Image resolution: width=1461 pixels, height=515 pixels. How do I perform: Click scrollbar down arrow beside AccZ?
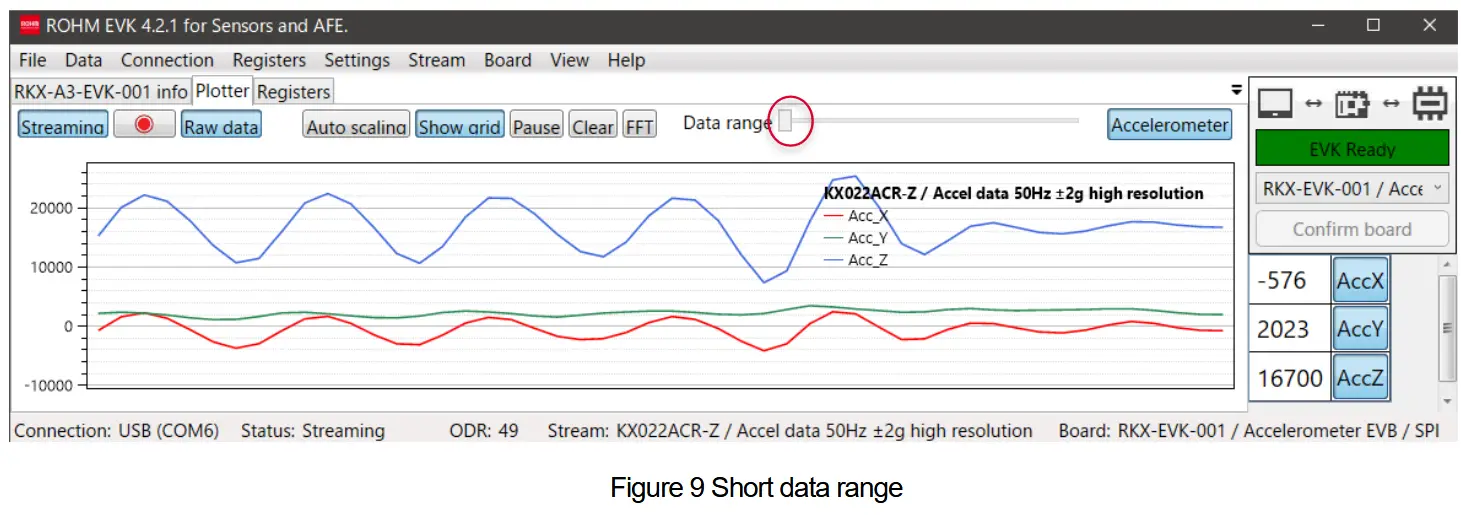tap(1446, 400)
